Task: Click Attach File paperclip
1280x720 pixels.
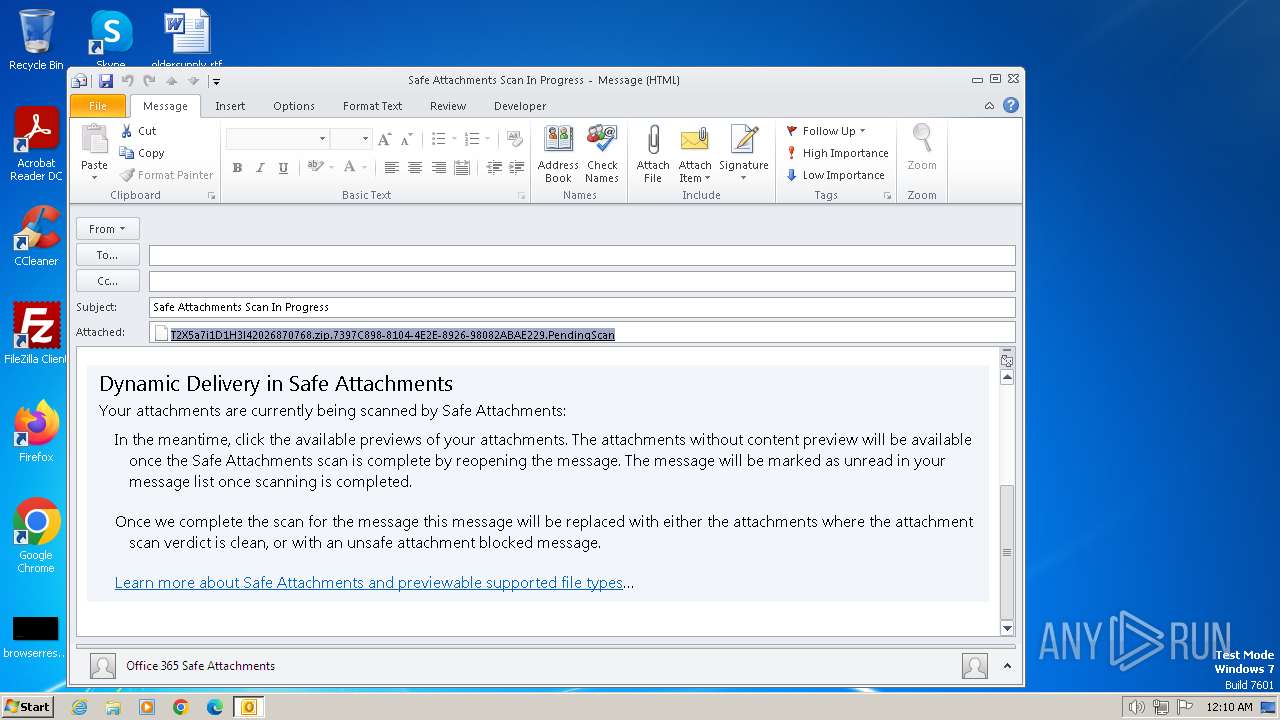Action: click(653, 154)
